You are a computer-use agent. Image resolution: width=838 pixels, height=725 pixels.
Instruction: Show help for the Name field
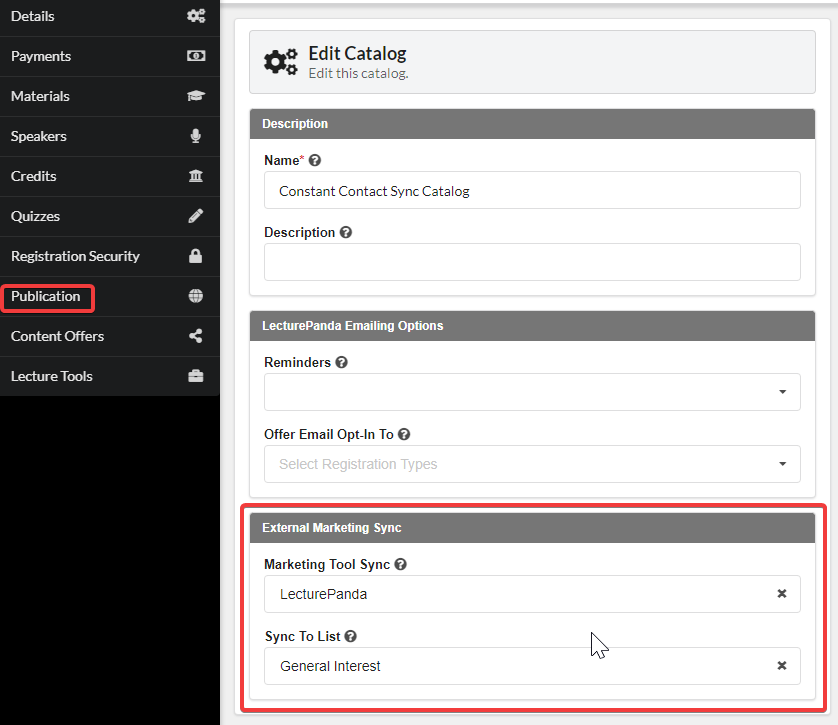click(x=315, y=160)
